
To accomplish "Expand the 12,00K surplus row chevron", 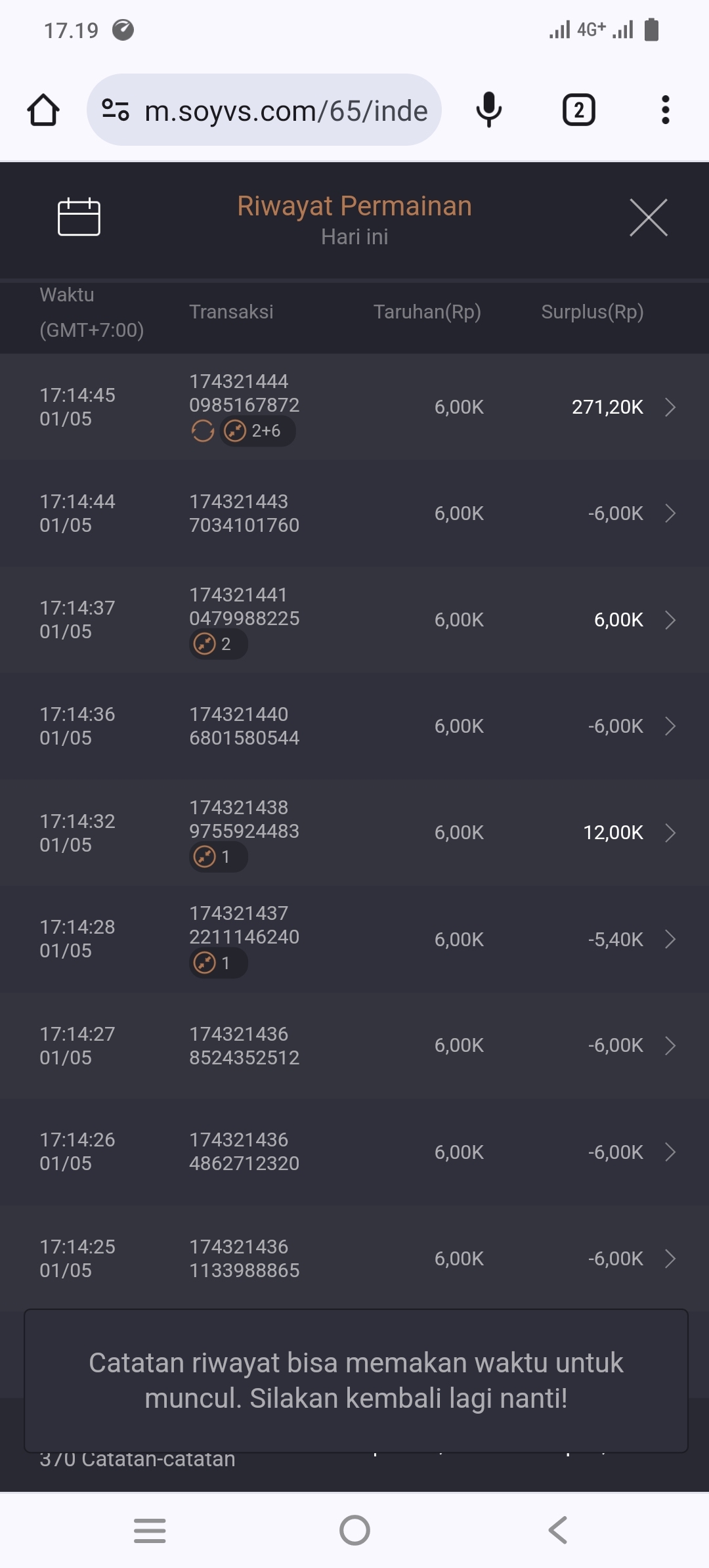I will [x=670, y=833].
